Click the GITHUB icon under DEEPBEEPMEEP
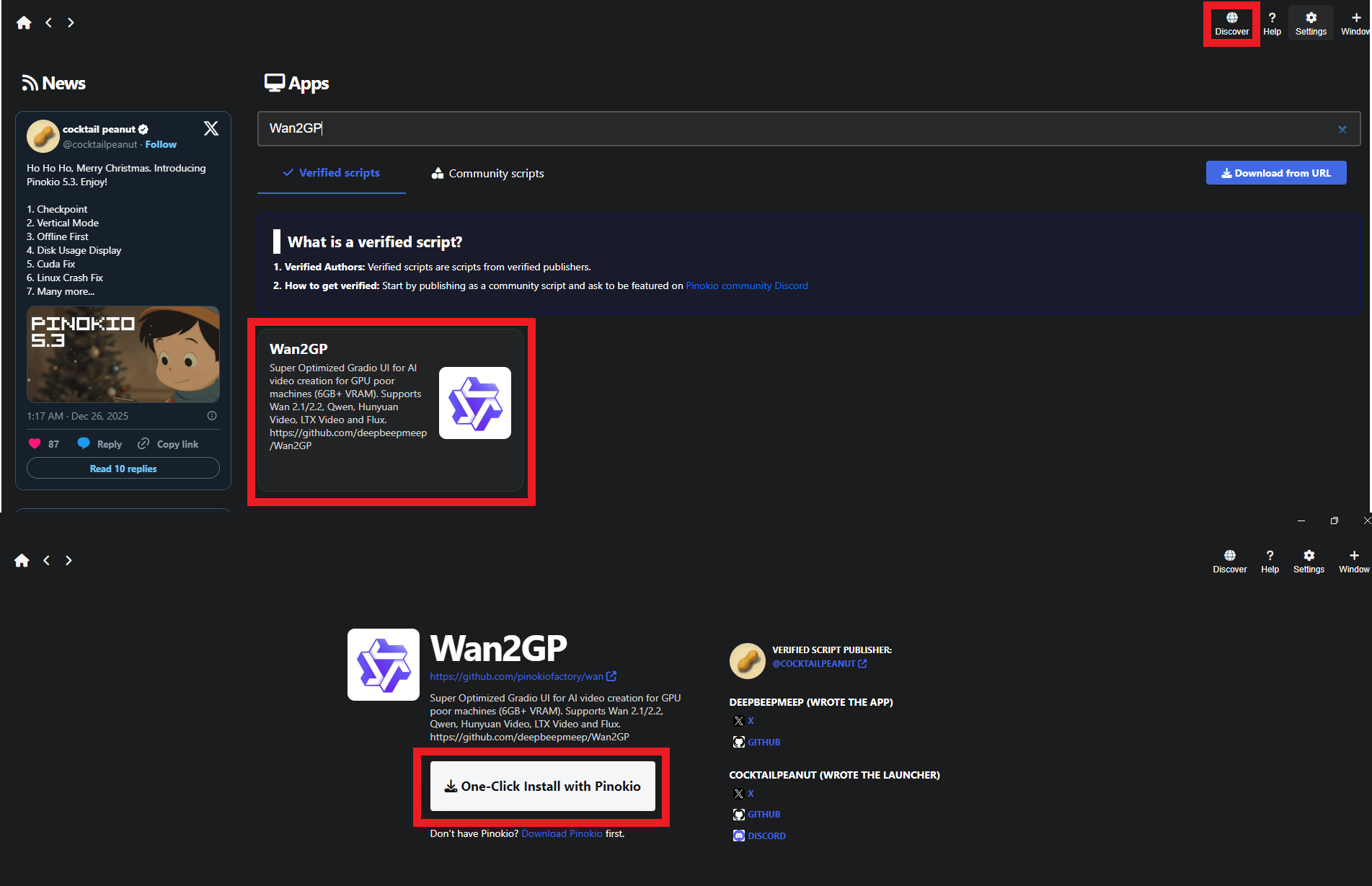This screenshot has height=886, width=1372. (739, 742)
